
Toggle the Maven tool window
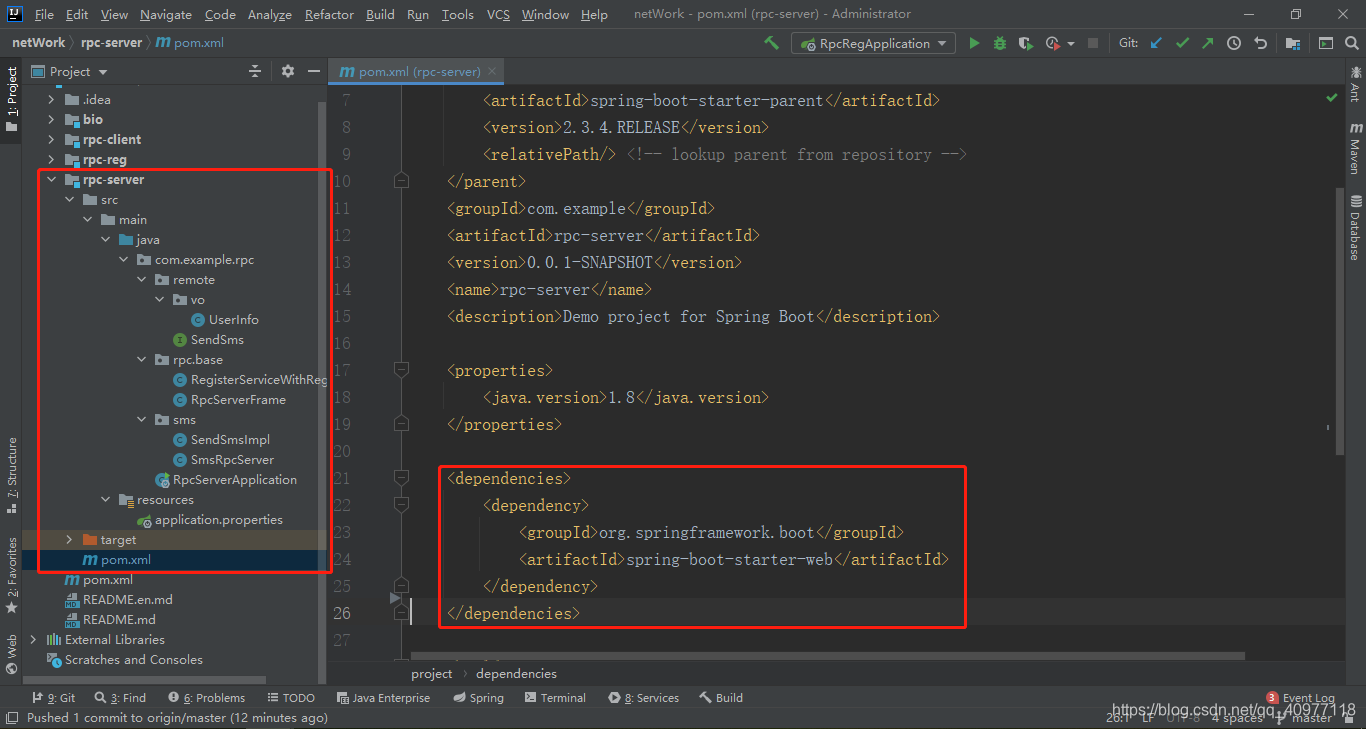(x=1355, y=149)
